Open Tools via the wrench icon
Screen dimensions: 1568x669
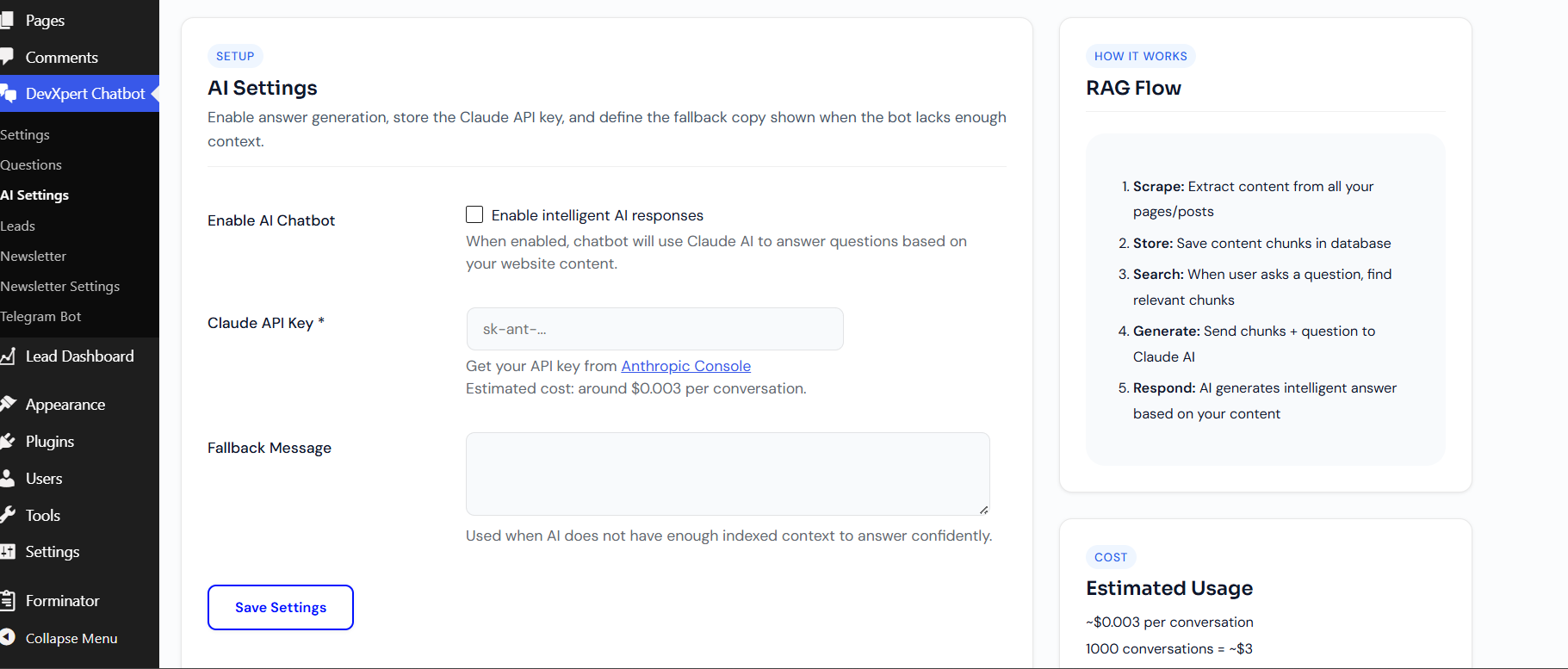pos(8,515)
